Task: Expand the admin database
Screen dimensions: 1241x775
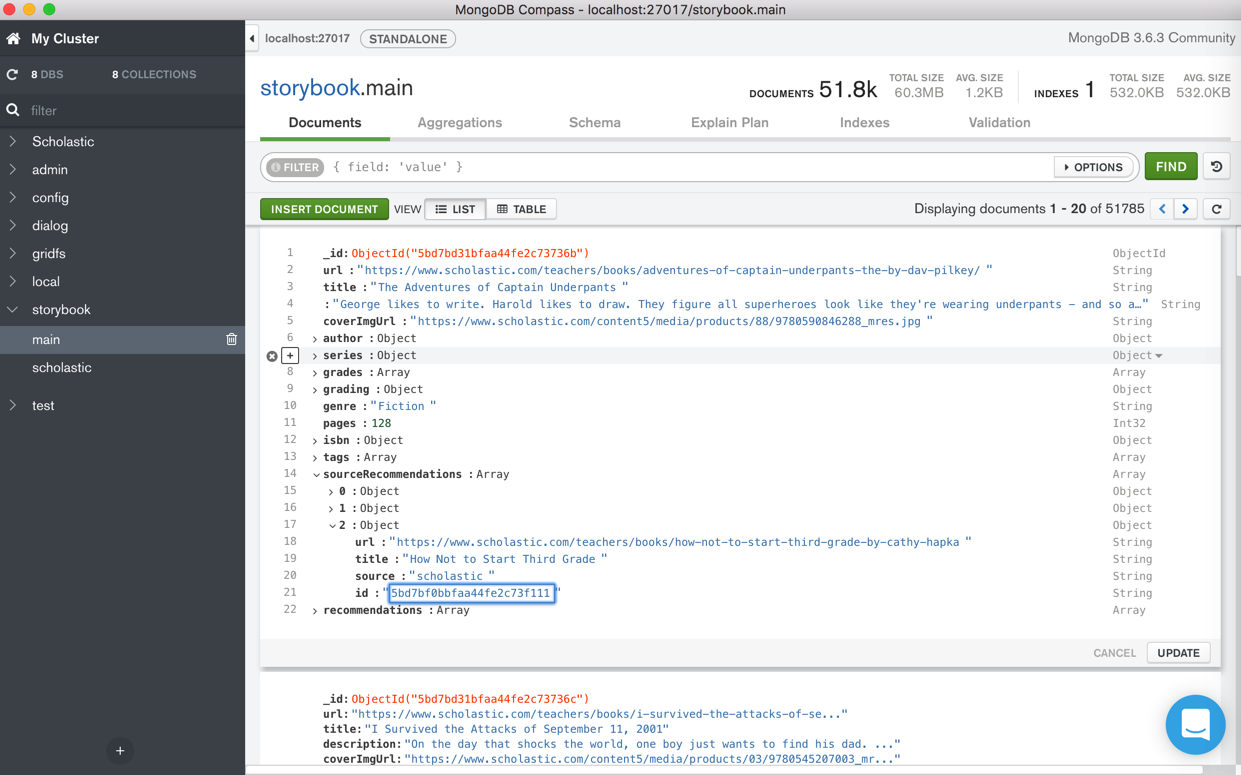Action: click(13, 170)
